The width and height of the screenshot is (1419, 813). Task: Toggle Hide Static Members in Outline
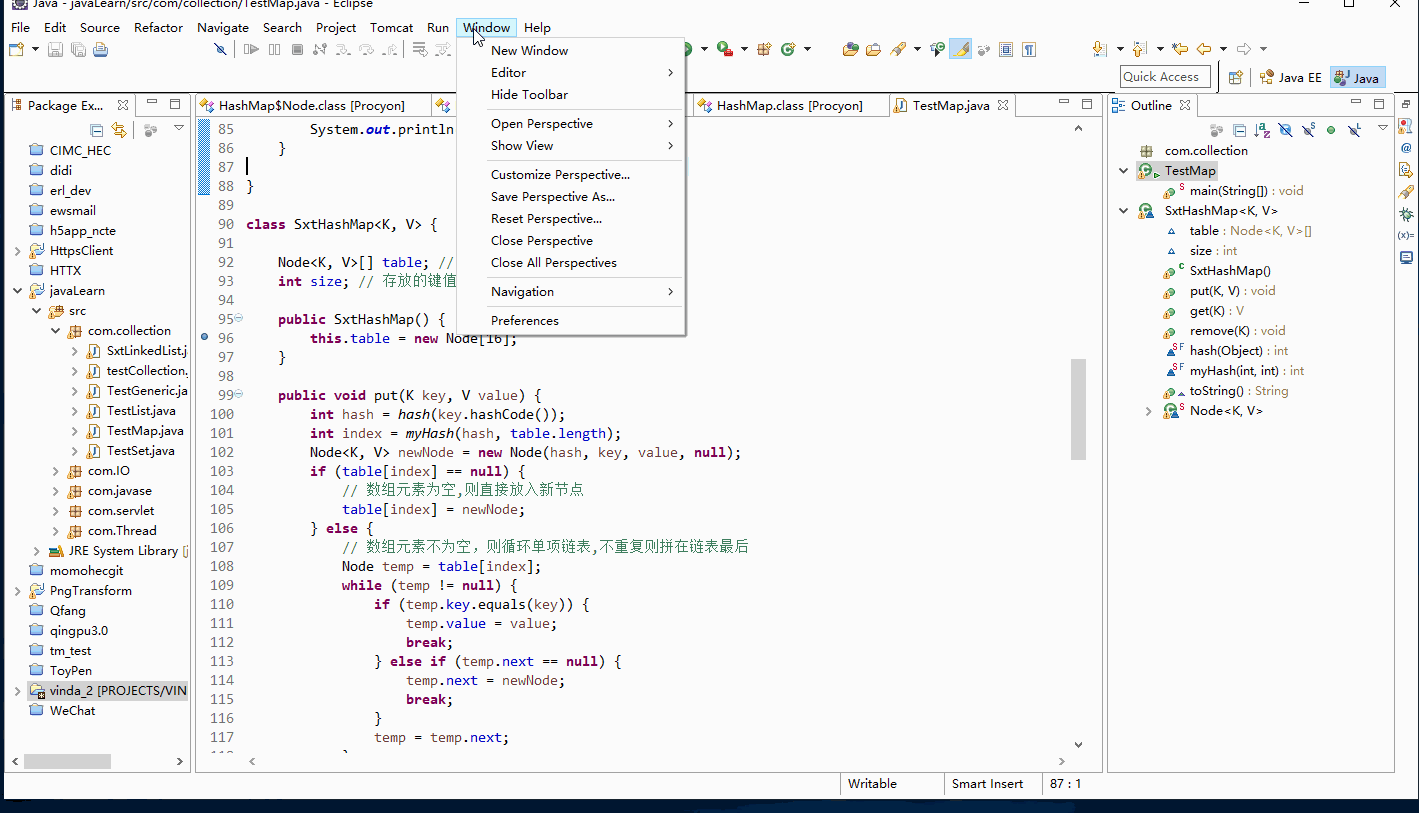[1309, 129]
